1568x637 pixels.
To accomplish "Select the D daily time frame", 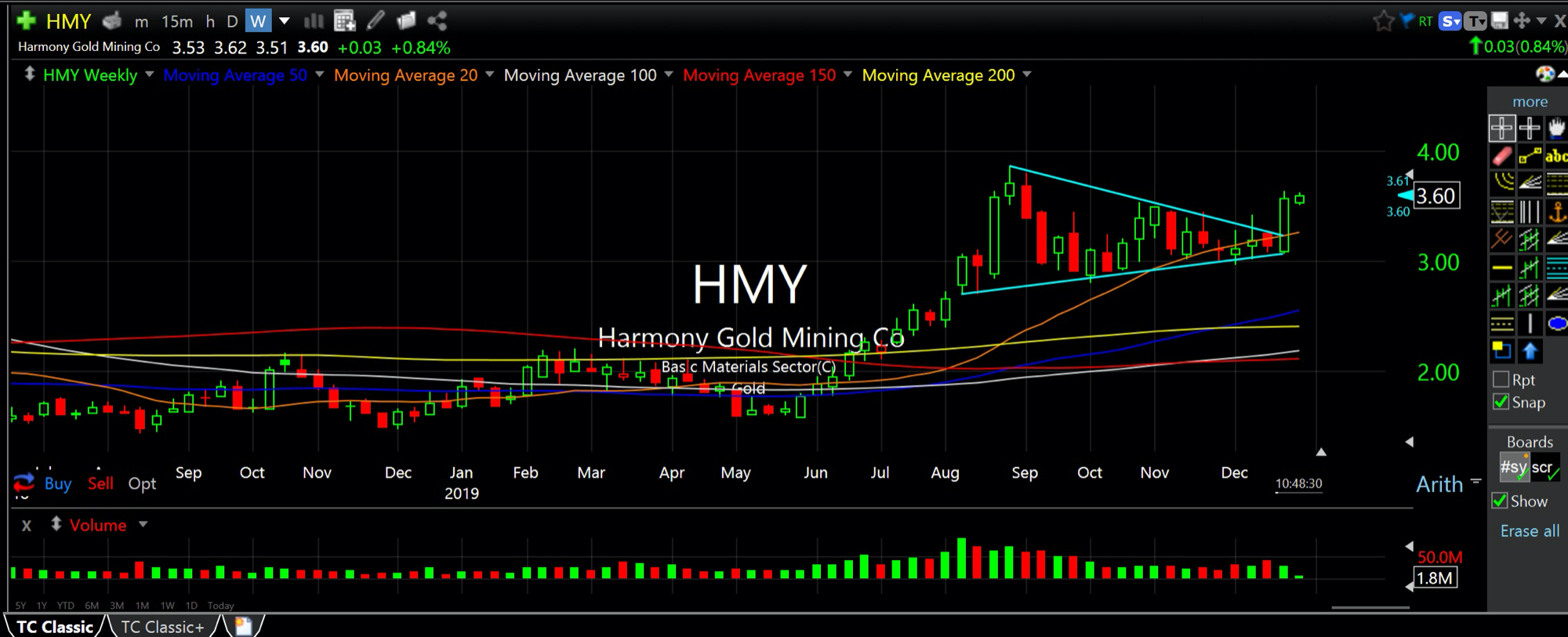I will [x=232, y=21].
